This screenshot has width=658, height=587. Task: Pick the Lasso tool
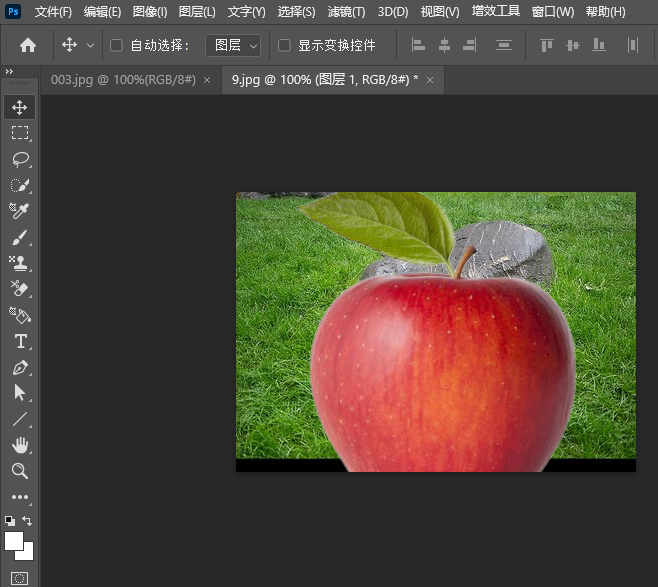click(20, 159)
